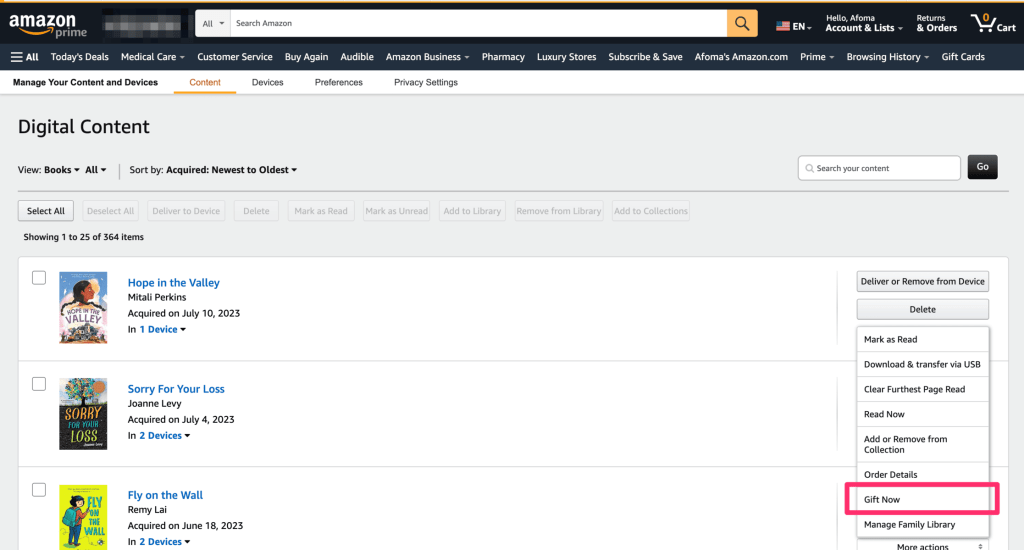Viewport: 1024px width, 550px height.
Task: Click the Mark as Unread button
Action: tap(396, 210)
